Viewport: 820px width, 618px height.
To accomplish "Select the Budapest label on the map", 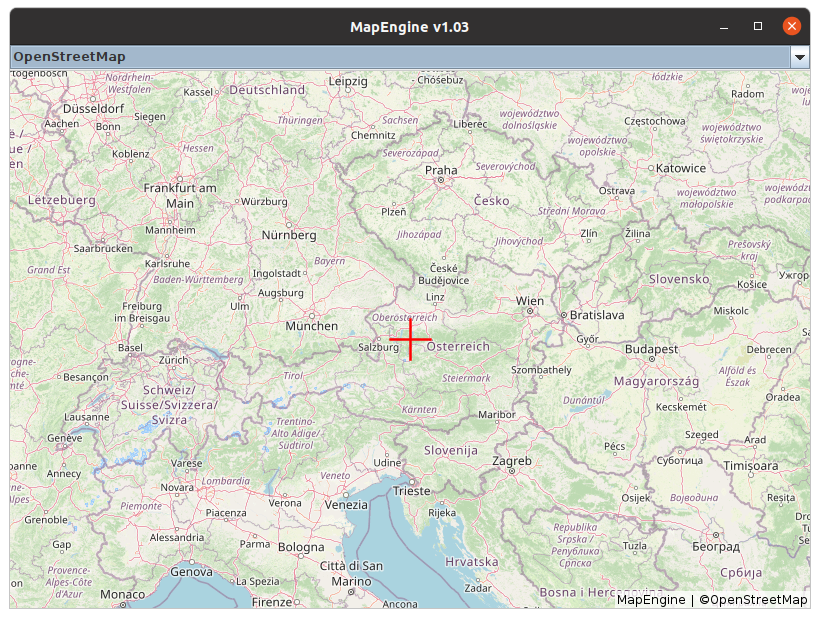I will 651,350.
